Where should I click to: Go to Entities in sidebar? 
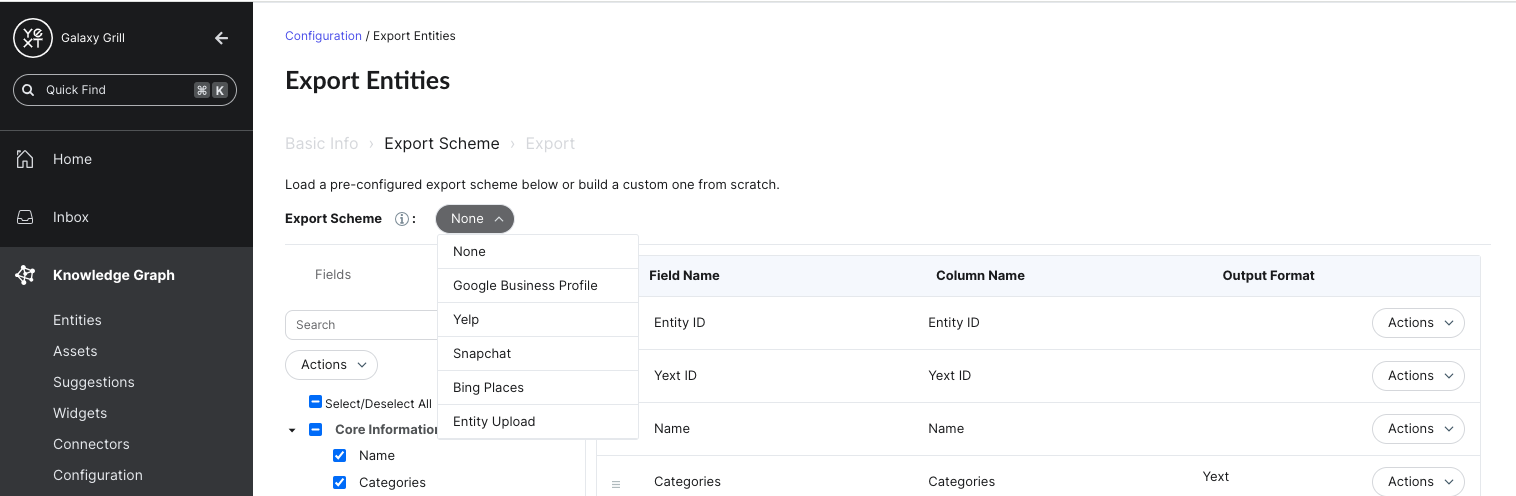click(77, 320)
